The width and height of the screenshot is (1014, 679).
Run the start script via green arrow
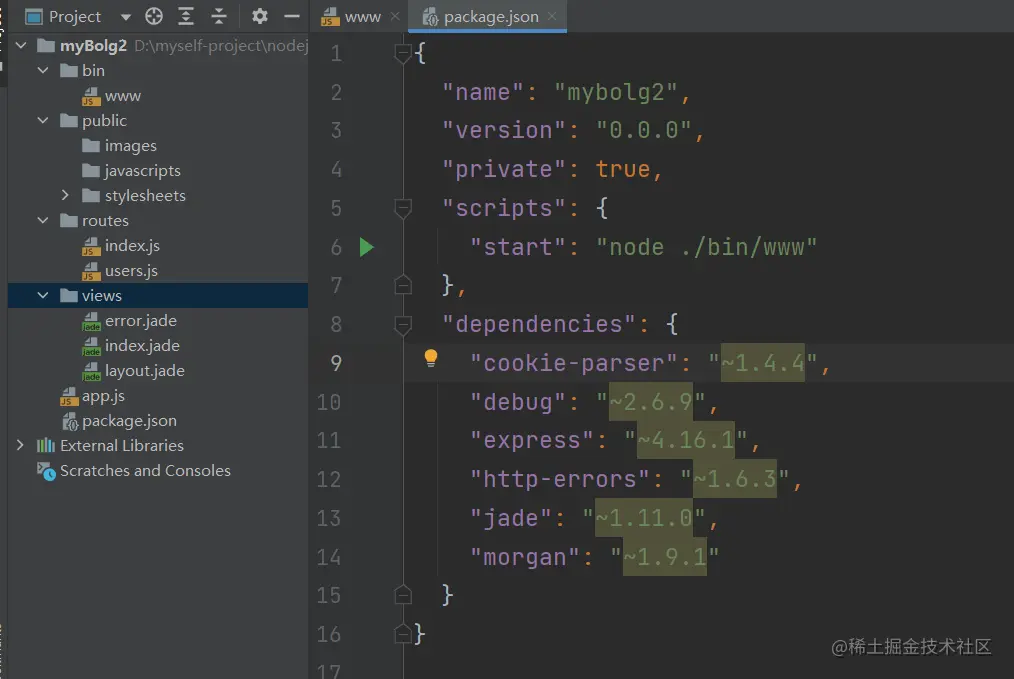point(367,247)
